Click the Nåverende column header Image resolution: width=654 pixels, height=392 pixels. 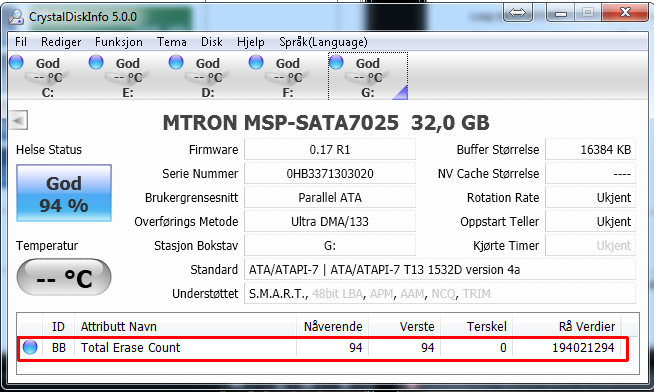coord(332,326)
